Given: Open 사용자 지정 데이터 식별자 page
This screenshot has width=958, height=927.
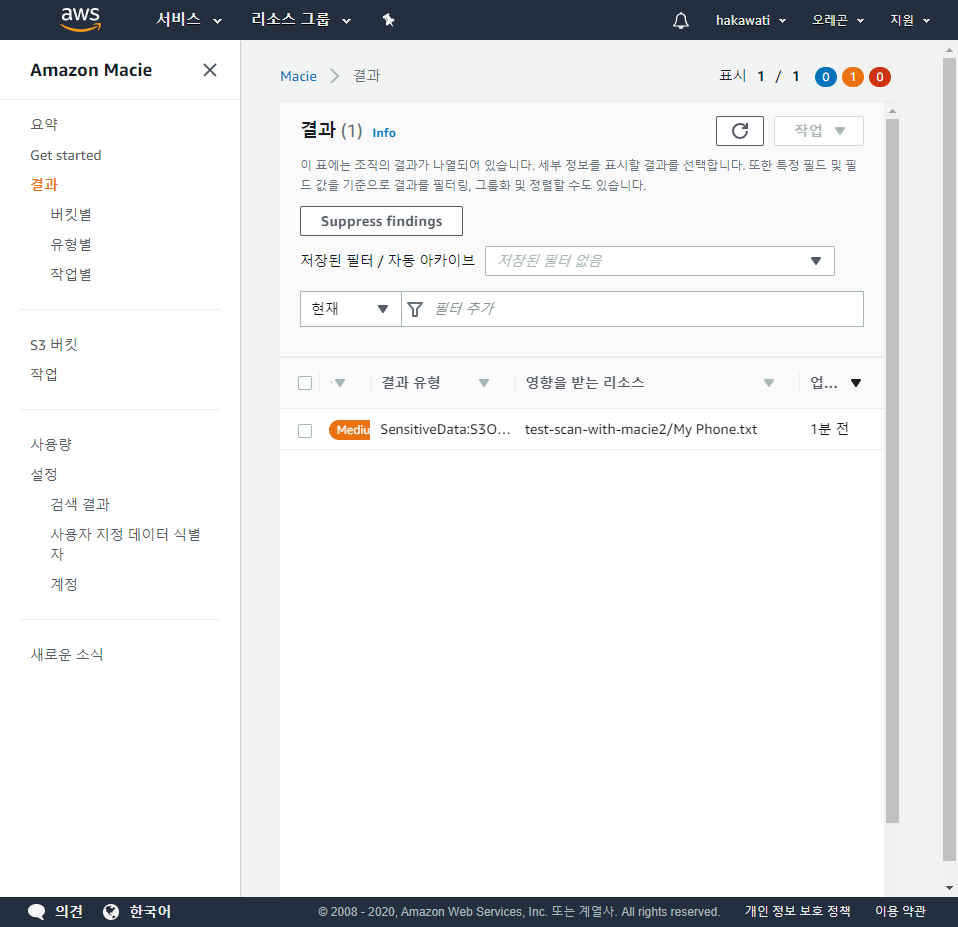Looking at the screenshot, I should (125, 544).
